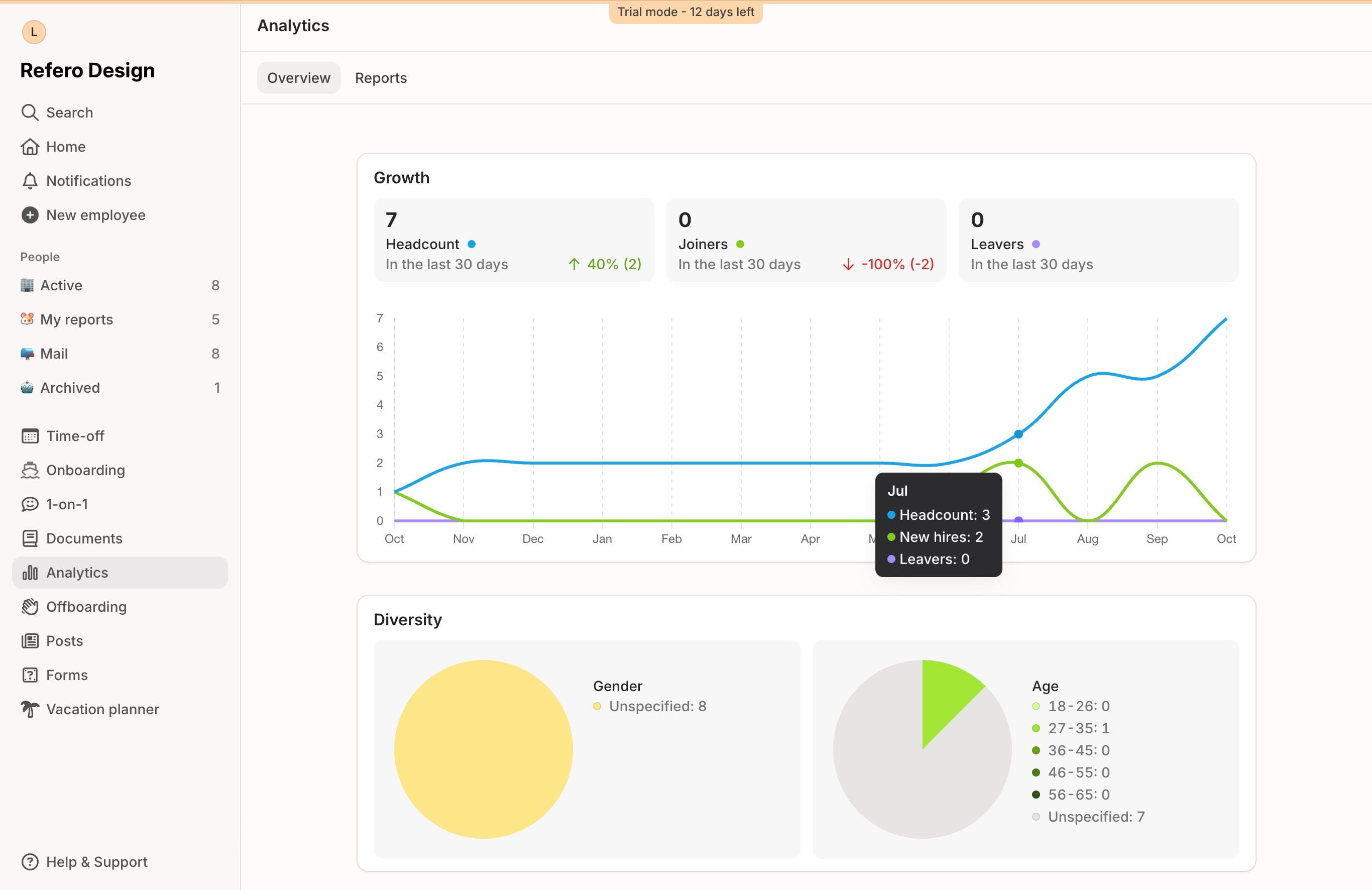Click the Headcount summary card

point(513,241)
